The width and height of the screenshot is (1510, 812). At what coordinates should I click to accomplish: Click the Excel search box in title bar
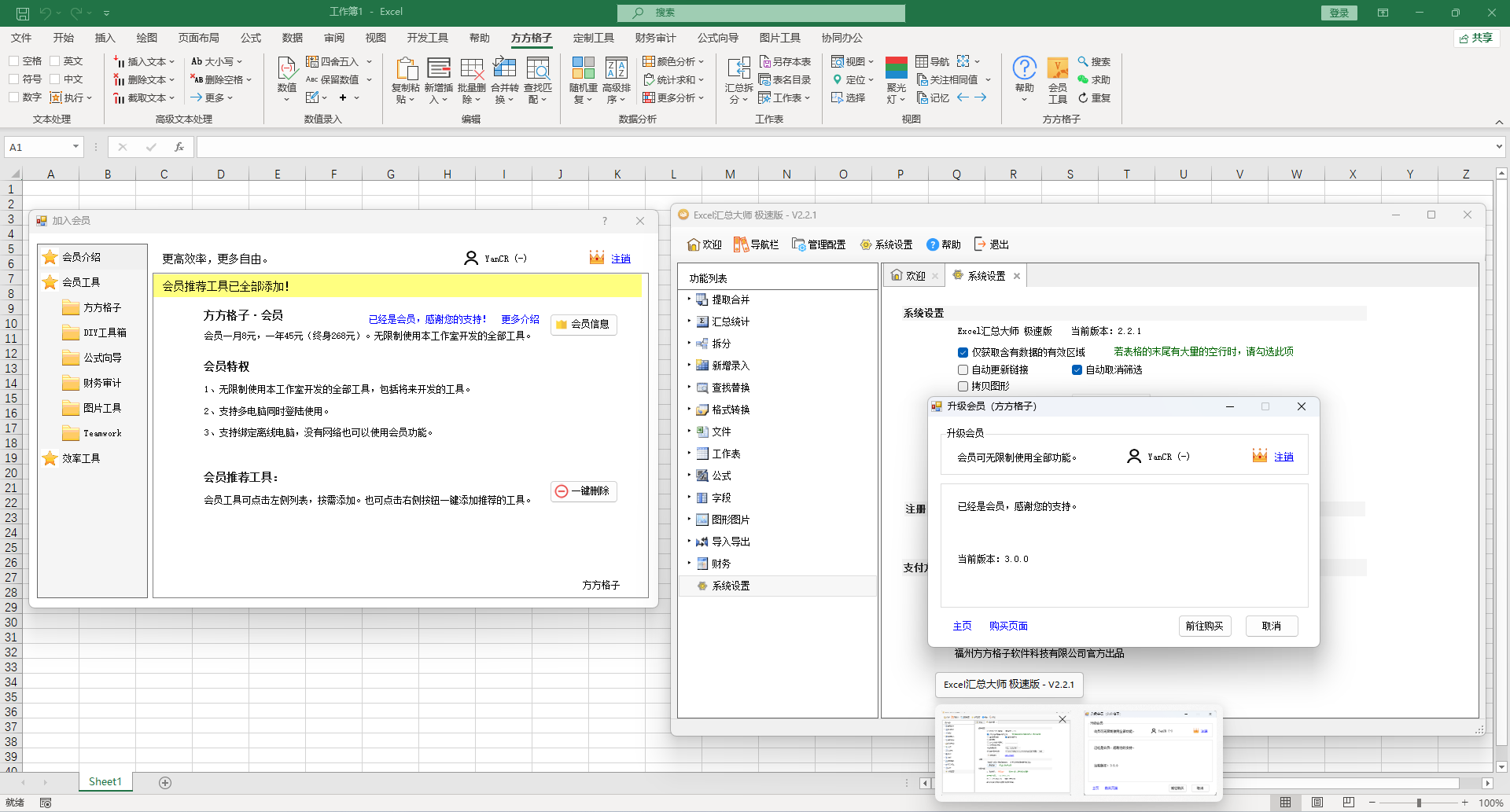tap(761, 13)
